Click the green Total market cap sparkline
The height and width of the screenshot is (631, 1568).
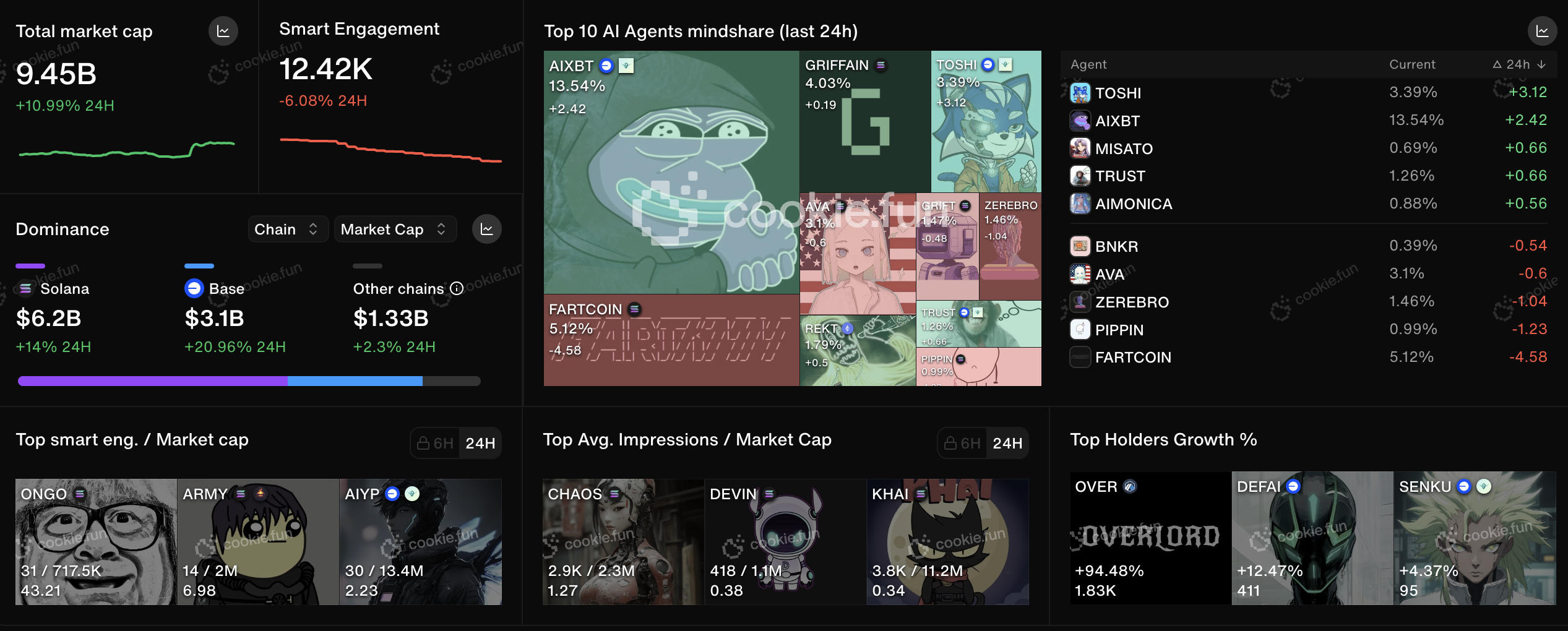click(127, 150)
